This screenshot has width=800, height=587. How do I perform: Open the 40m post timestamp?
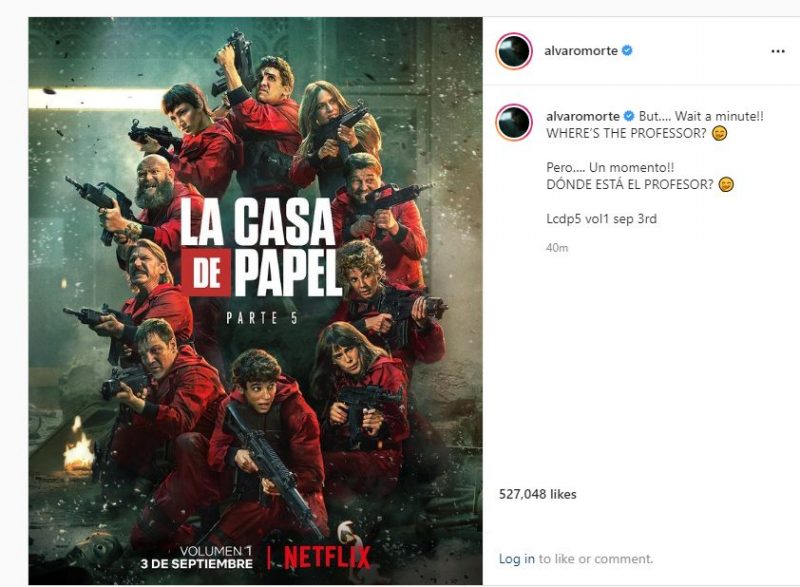557,248
